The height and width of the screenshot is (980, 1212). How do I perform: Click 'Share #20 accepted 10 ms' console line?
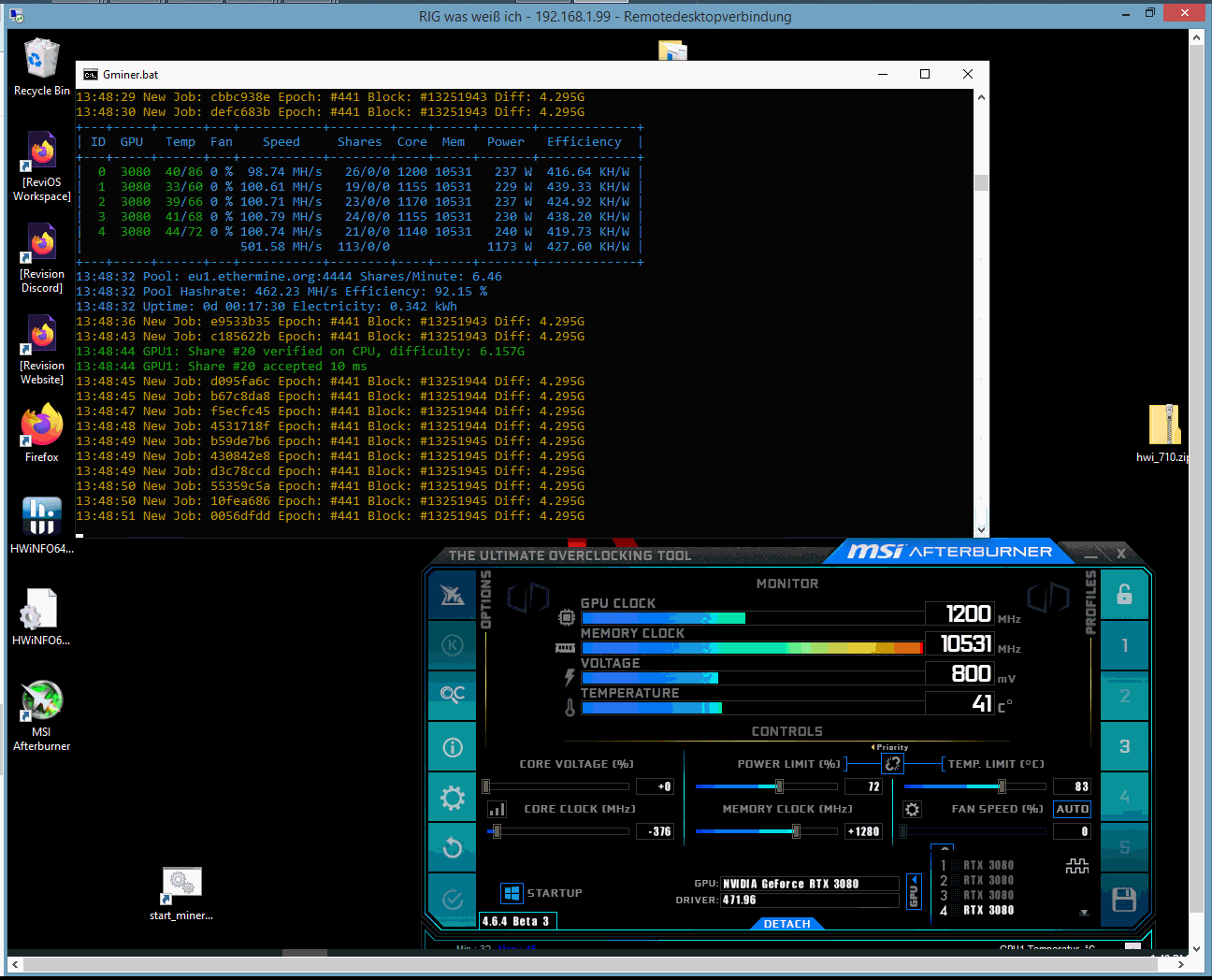[221, 367]
